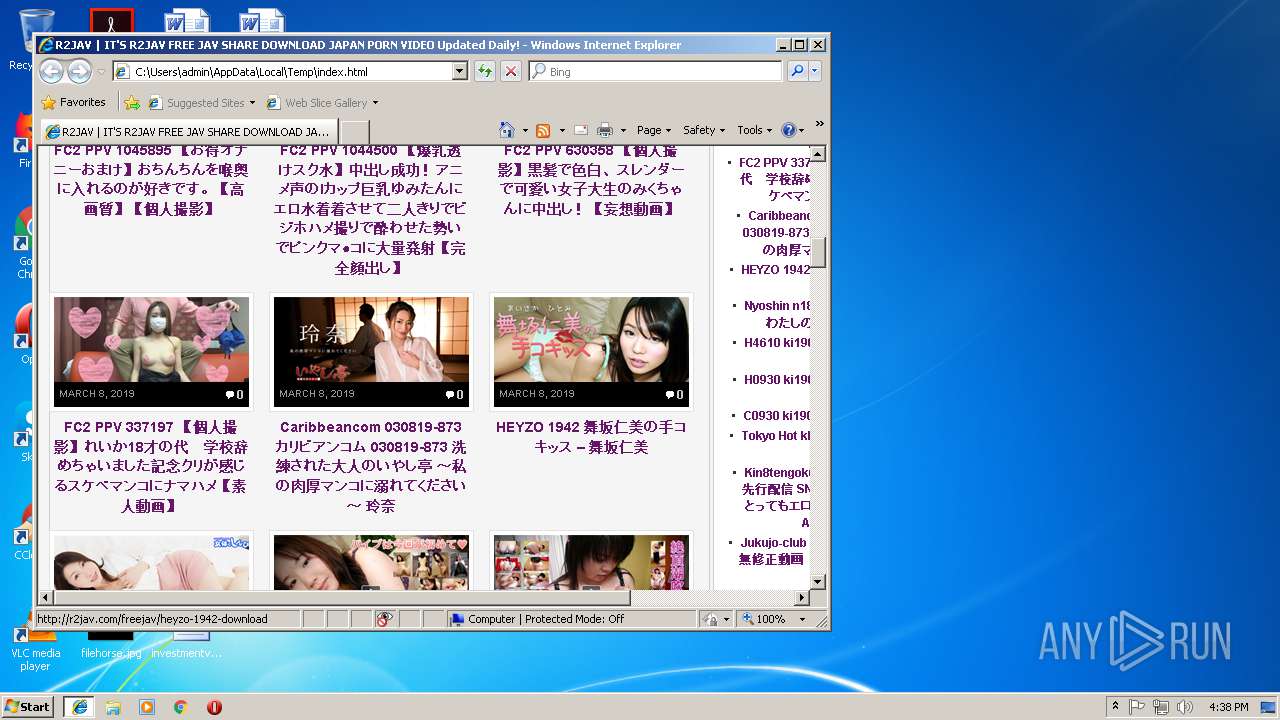Viewport: 1280px width, 720px height.
Task: Open the Page menu
Action: [x=654, y=130]
